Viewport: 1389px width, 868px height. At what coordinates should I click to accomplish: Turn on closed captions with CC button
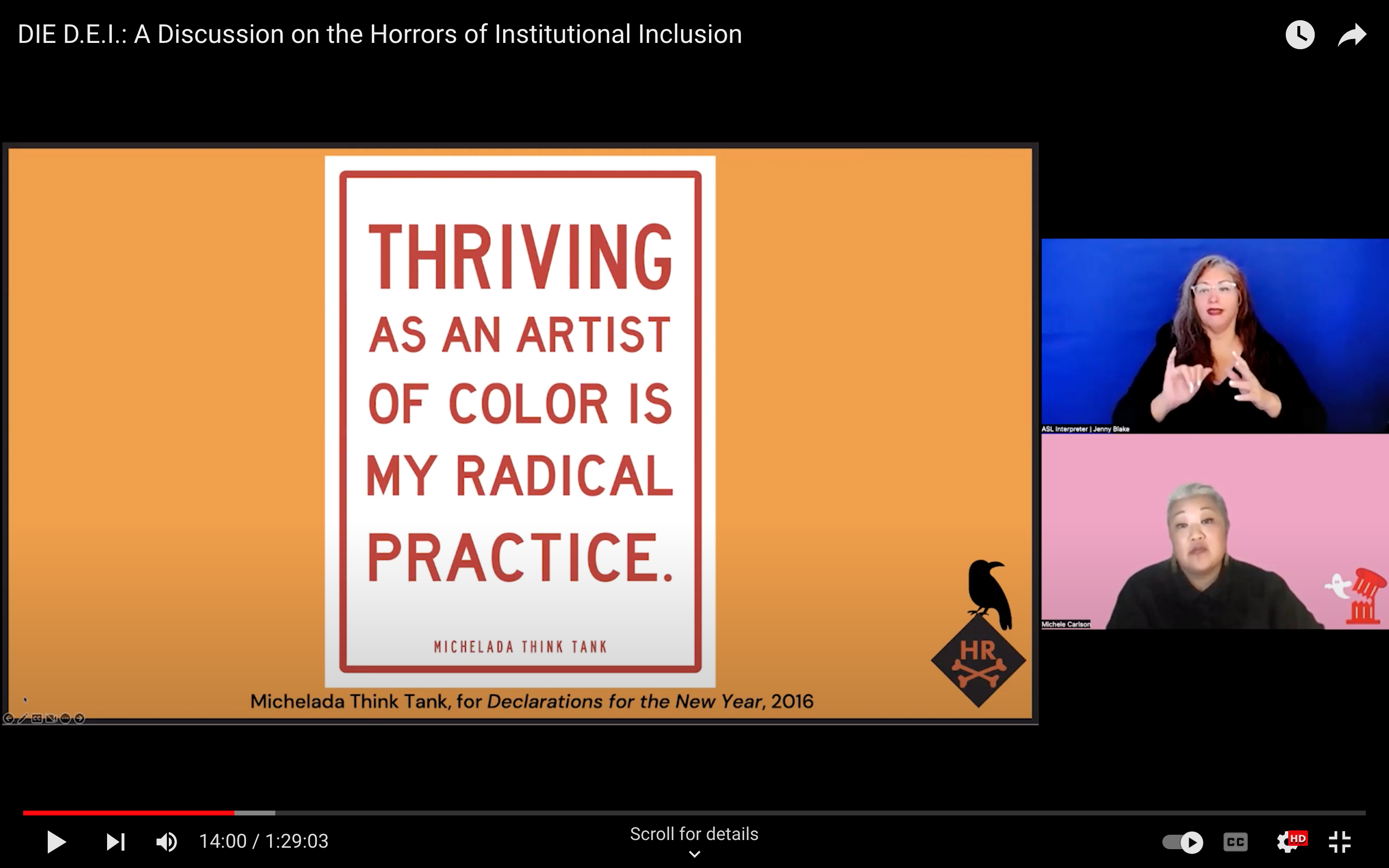click(x=1235, y=841)
